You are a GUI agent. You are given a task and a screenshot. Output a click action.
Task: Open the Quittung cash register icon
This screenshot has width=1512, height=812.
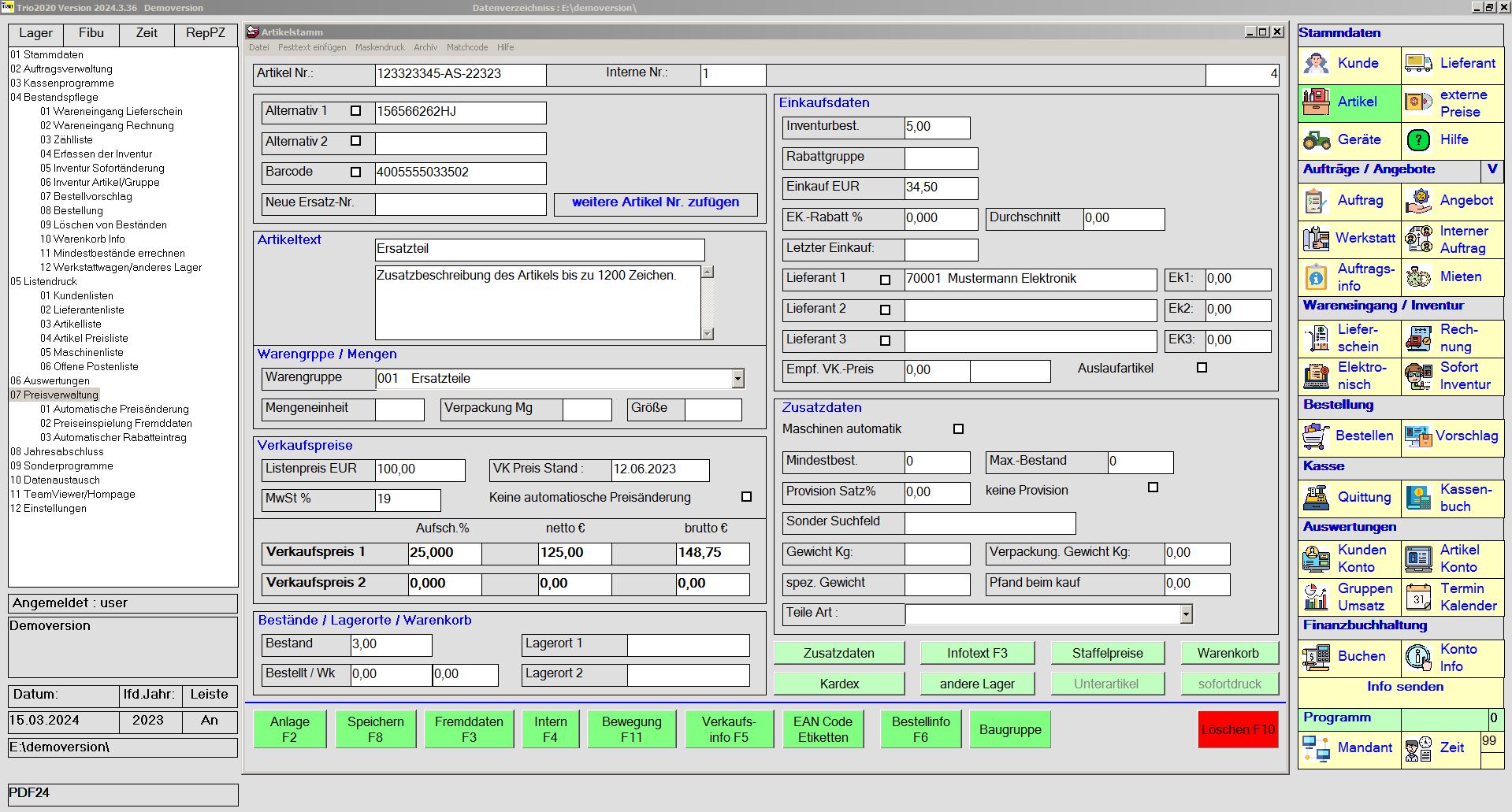1316,498
